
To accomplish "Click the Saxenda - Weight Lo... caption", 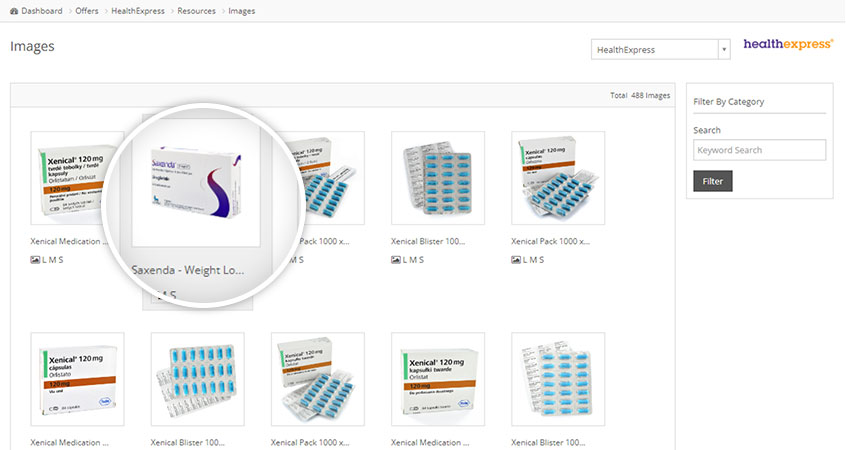I will (x=188, y=270).
